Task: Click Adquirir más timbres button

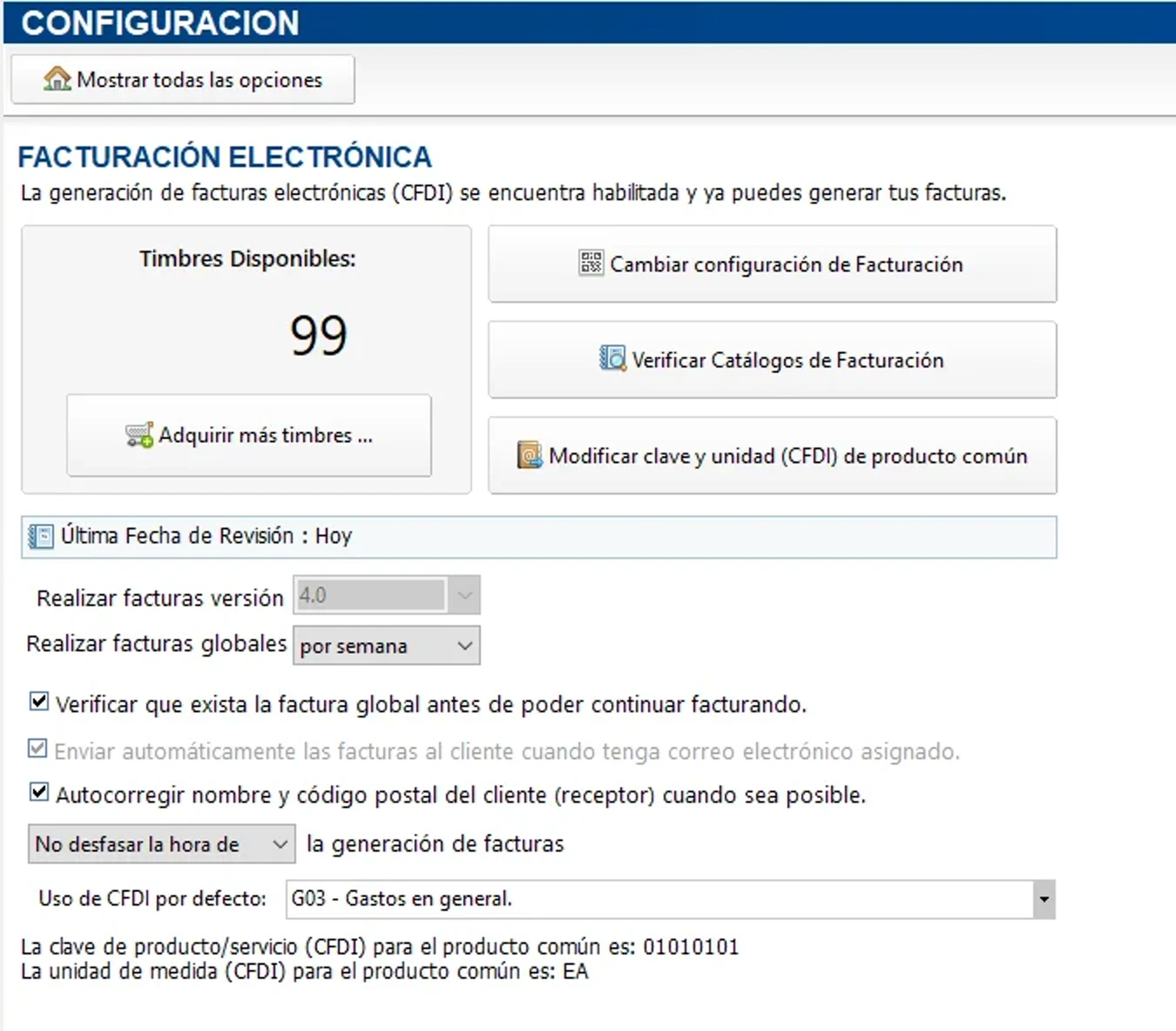Action: (249, 435)
